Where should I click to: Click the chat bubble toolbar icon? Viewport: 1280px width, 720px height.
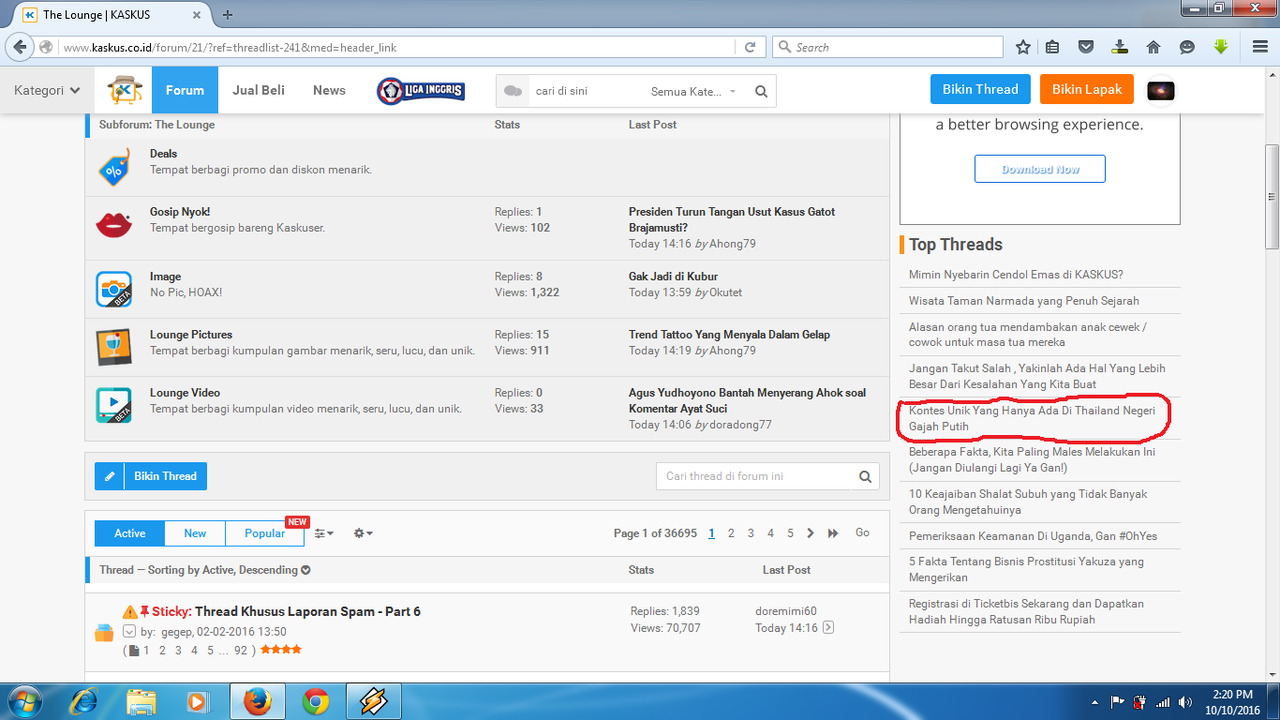(x=1187, y=47)
